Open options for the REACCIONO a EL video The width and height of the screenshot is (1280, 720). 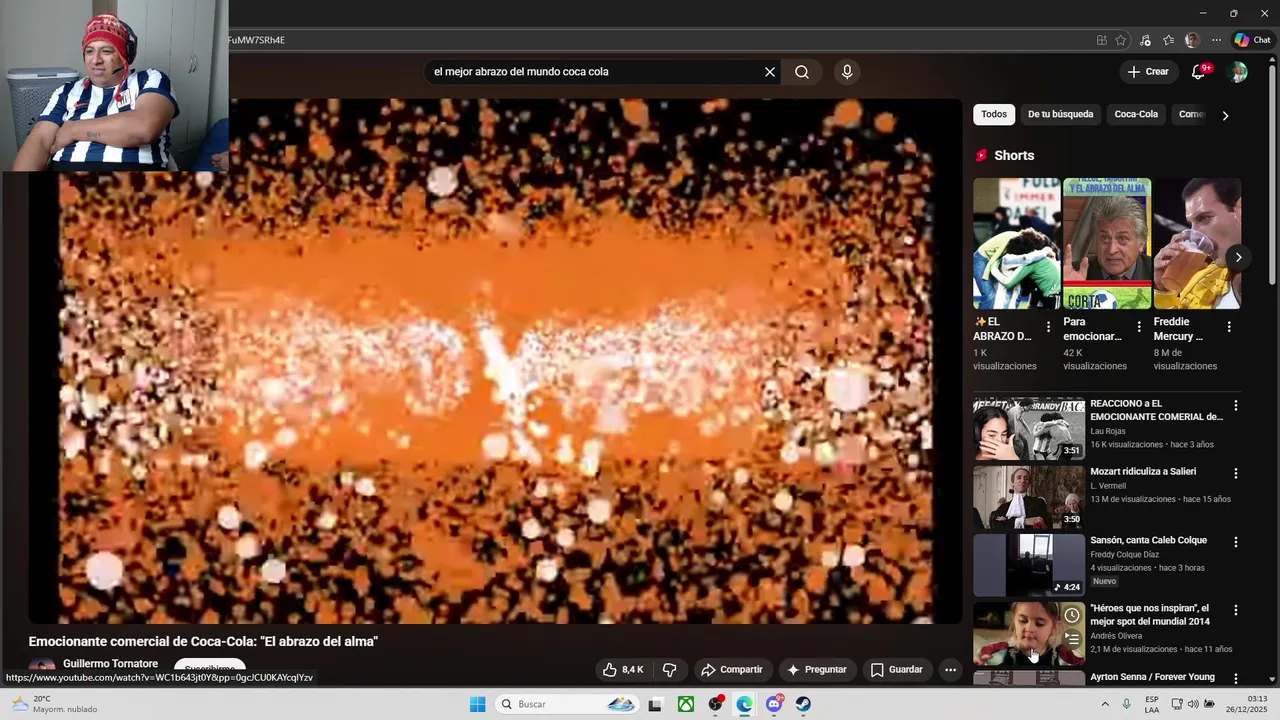(1236, 406)
